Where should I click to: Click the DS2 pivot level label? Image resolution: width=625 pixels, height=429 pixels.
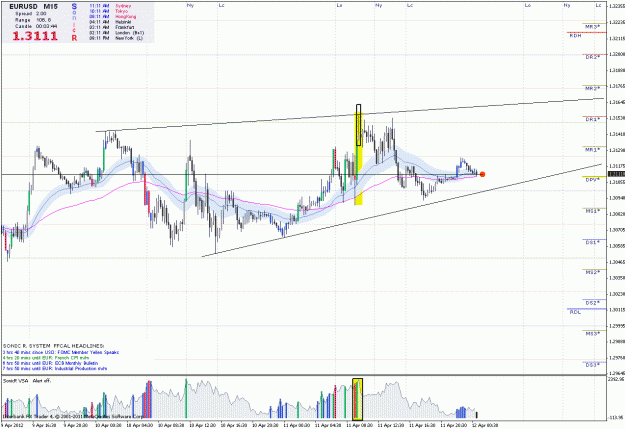[592, 303]
